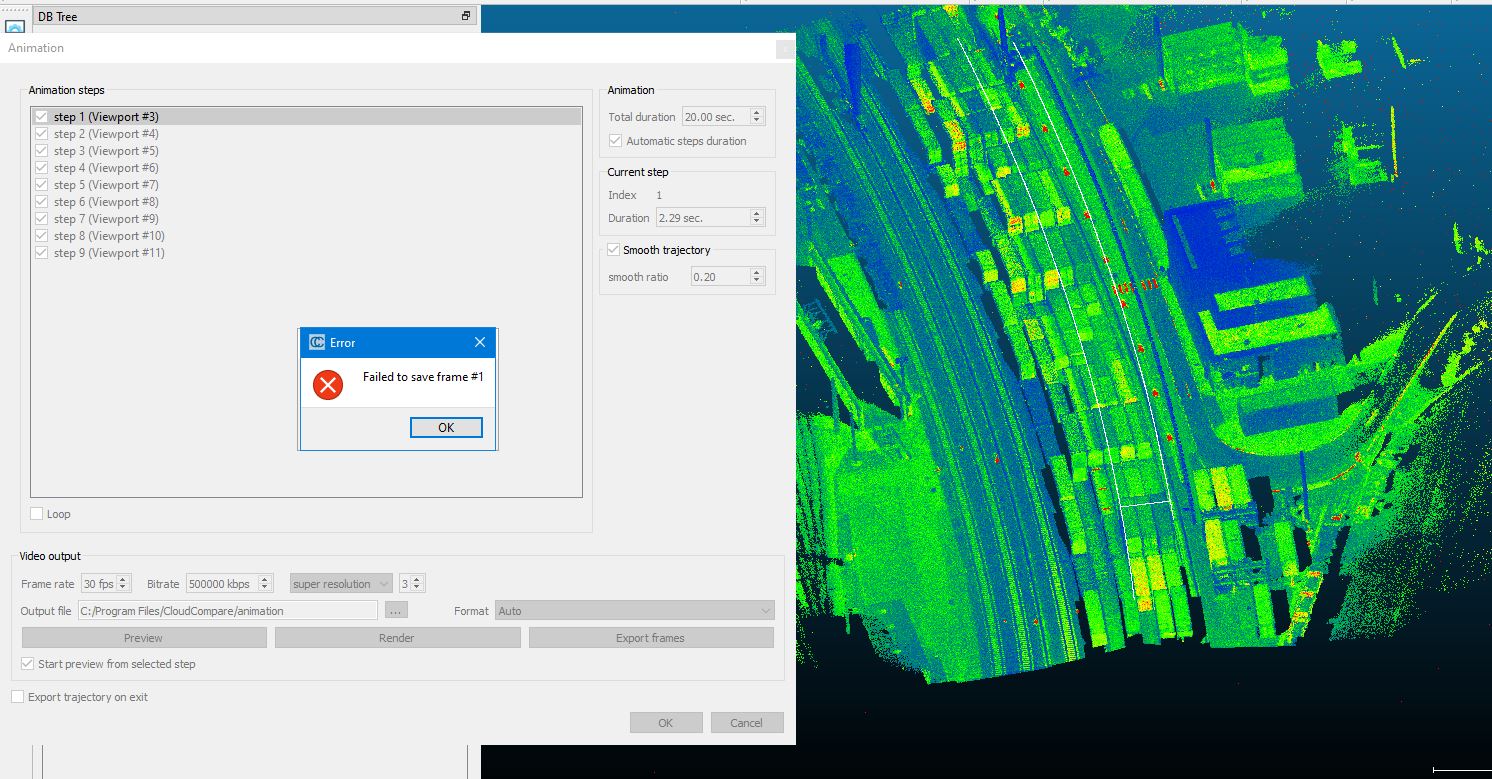Click the red error icon in dialog
The height and width of the screenshot is (779, 1492).
click(x=327, y=384)
